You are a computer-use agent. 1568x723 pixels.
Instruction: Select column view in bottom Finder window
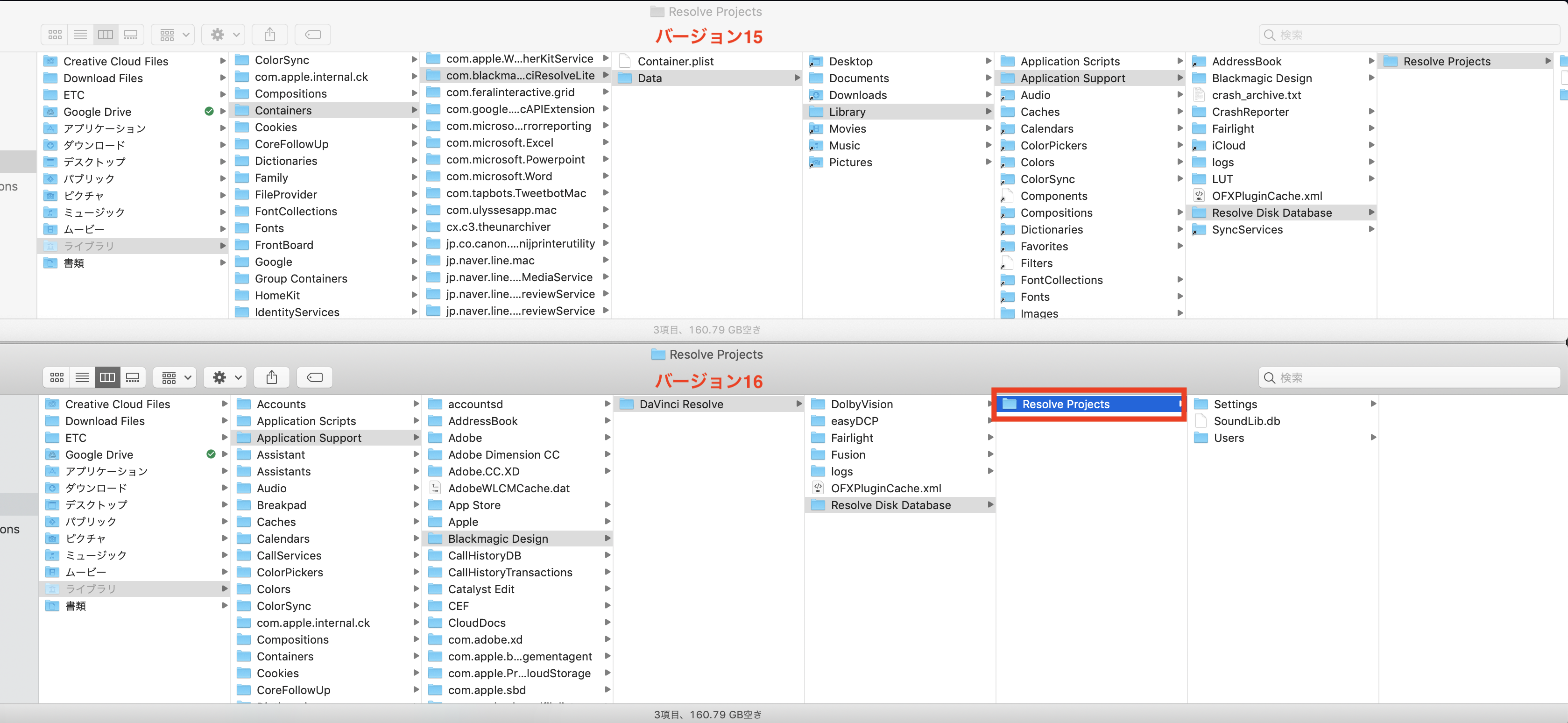107,377
